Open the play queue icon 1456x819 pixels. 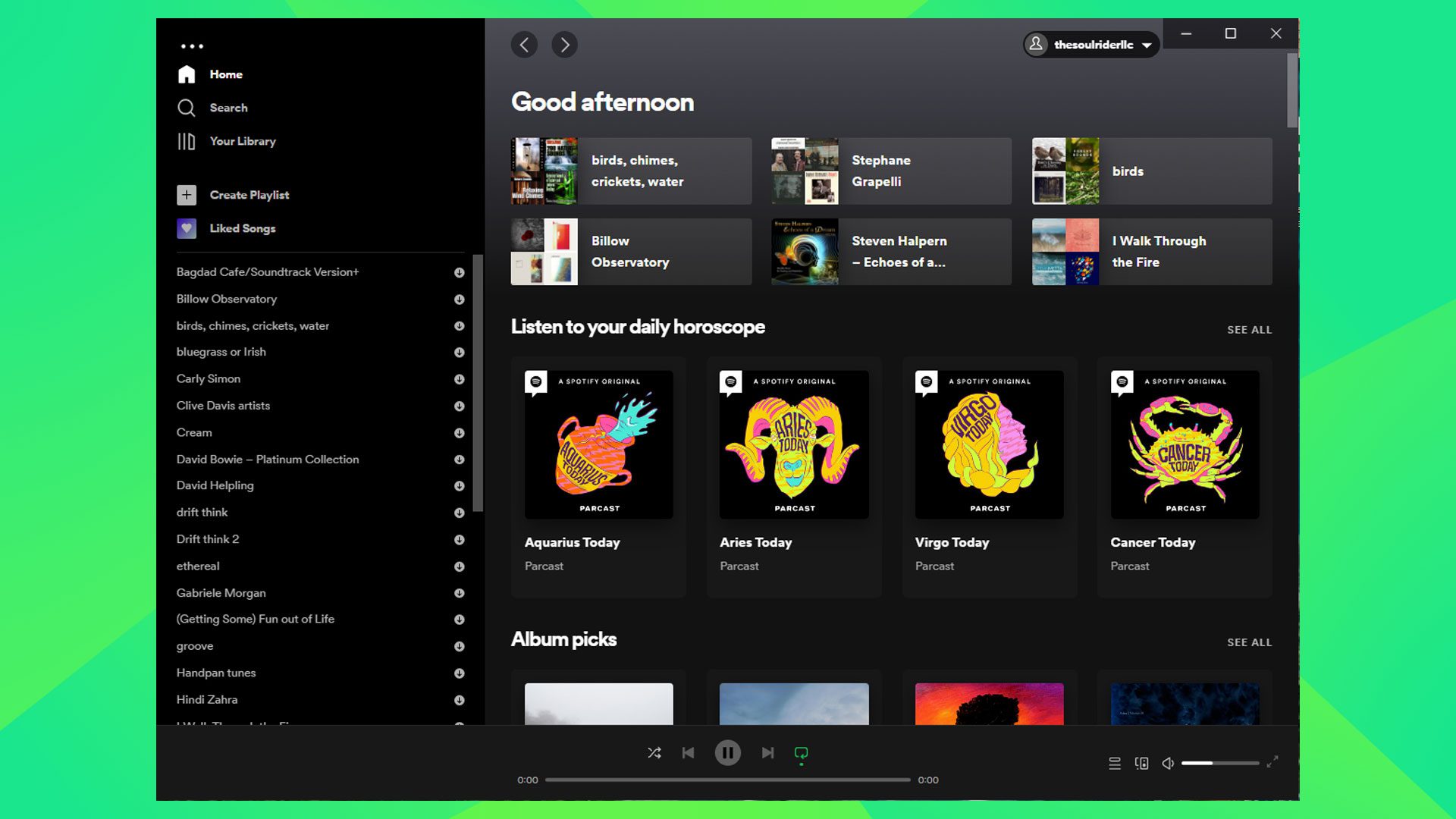click(x=1115, y=763)
